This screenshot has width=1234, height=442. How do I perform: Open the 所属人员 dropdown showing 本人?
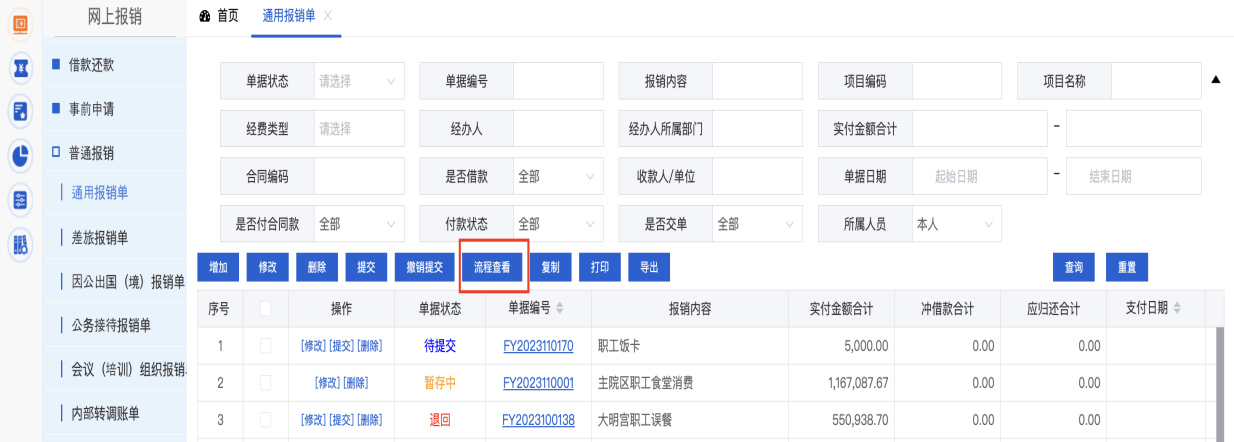click(957, 224)
